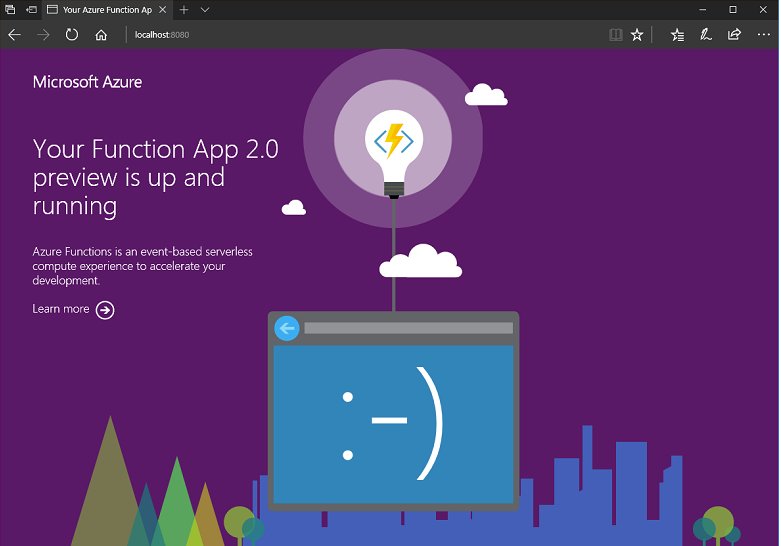Click the Azure Functions description paragraph
Image resolution: width=781 pixels, height=546 pixels.
click(x=142, y=266)
